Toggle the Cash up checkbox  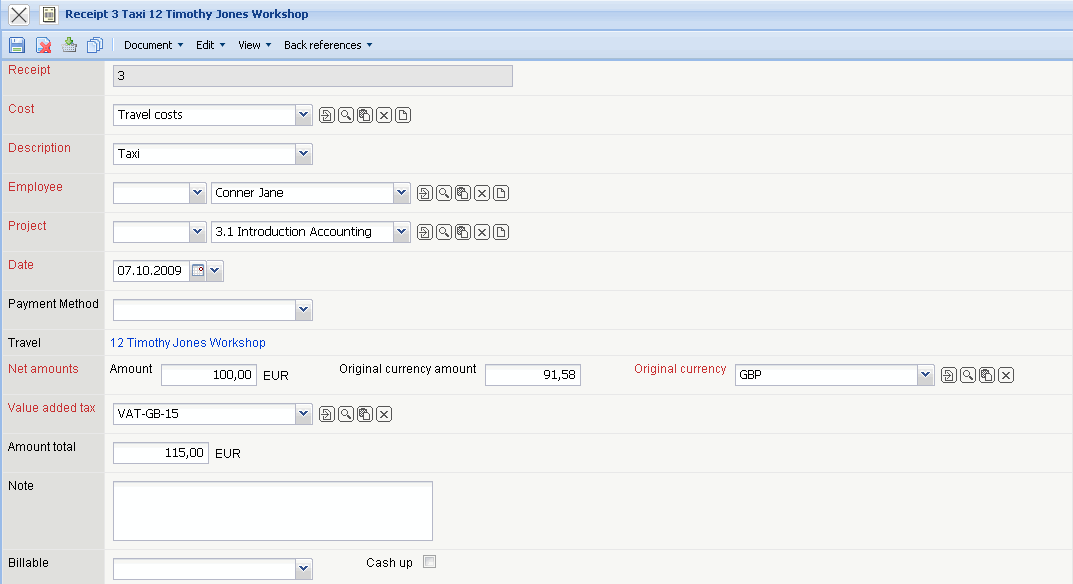tap(430, 562)
